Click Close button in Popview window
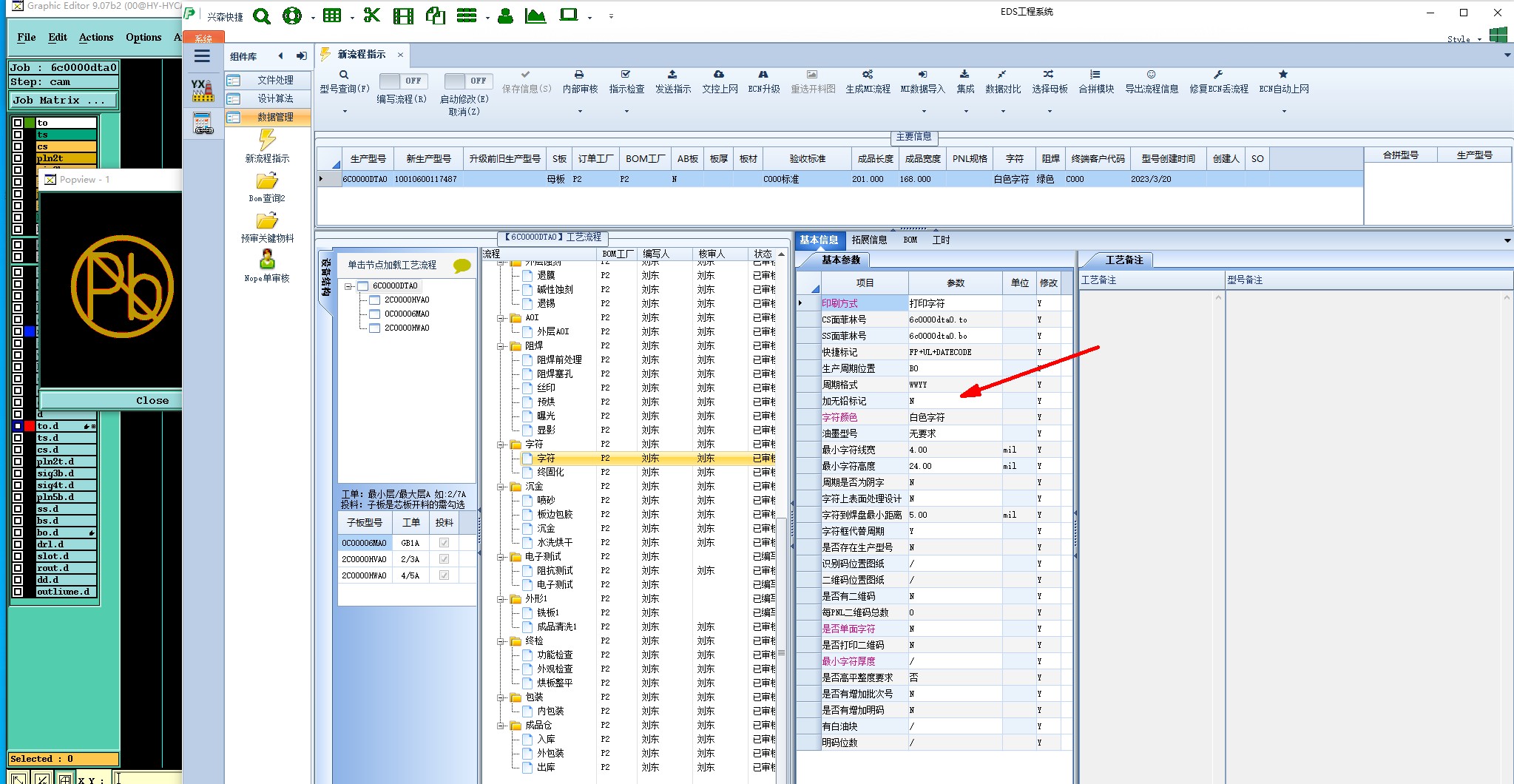Screen dimensions: 1514x784 112,400
